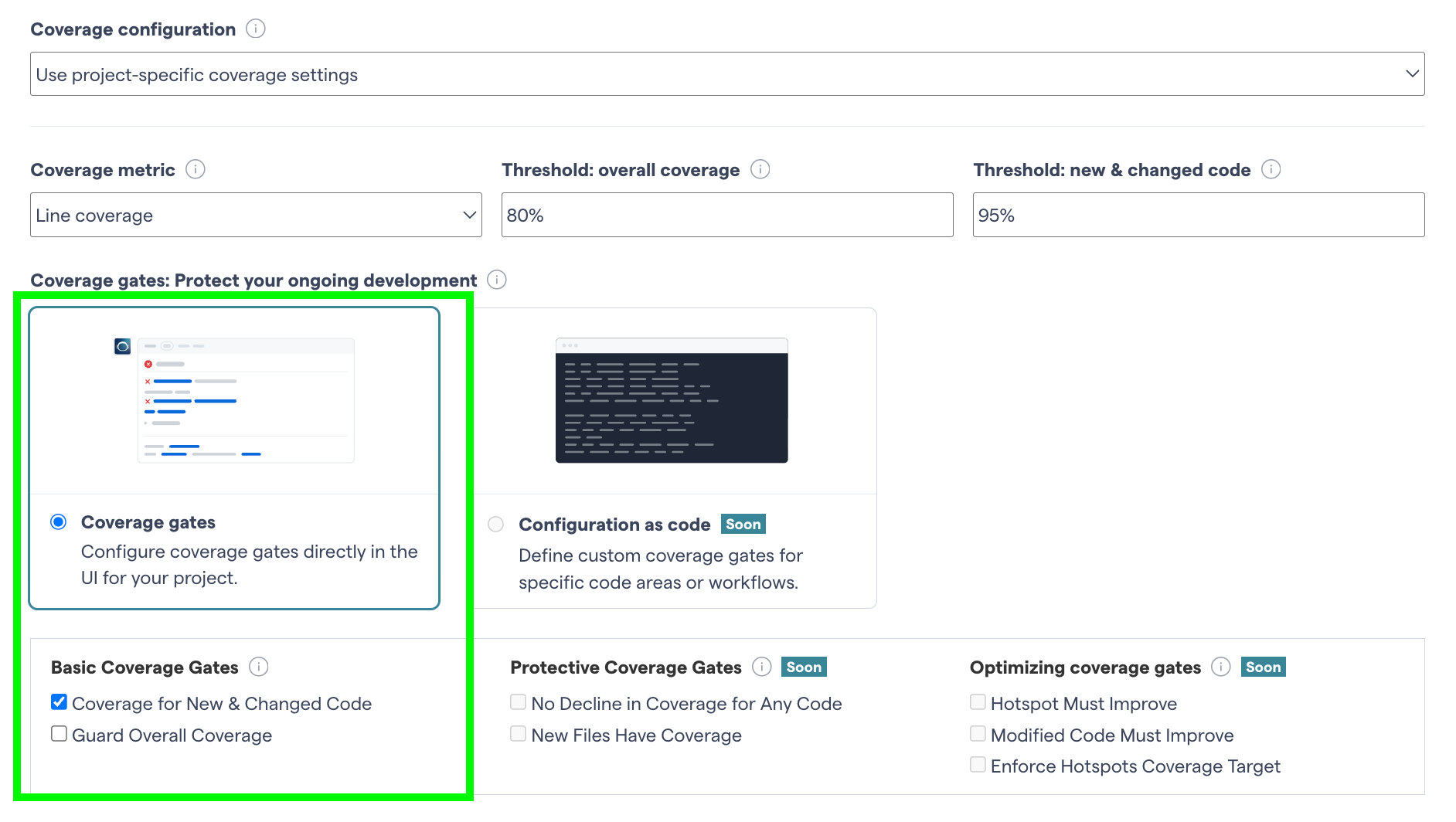The image size is (1456, 822).
Task: Check Hotspot Must Improve option
Action: click(978, 702)
